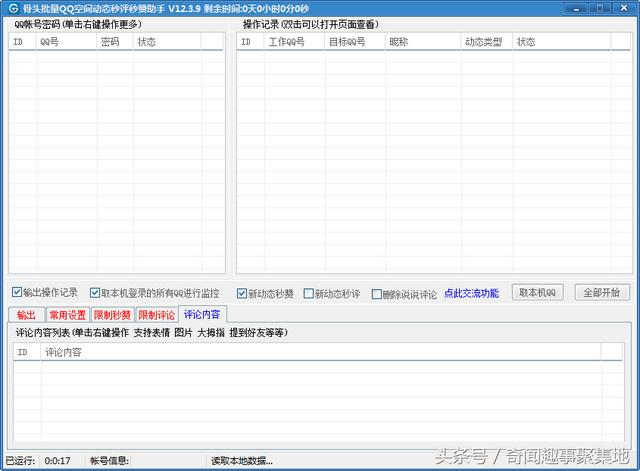Select the 评论内容 tab
The height and width of the screenshot is (471, 640).
tap(202, 314)
